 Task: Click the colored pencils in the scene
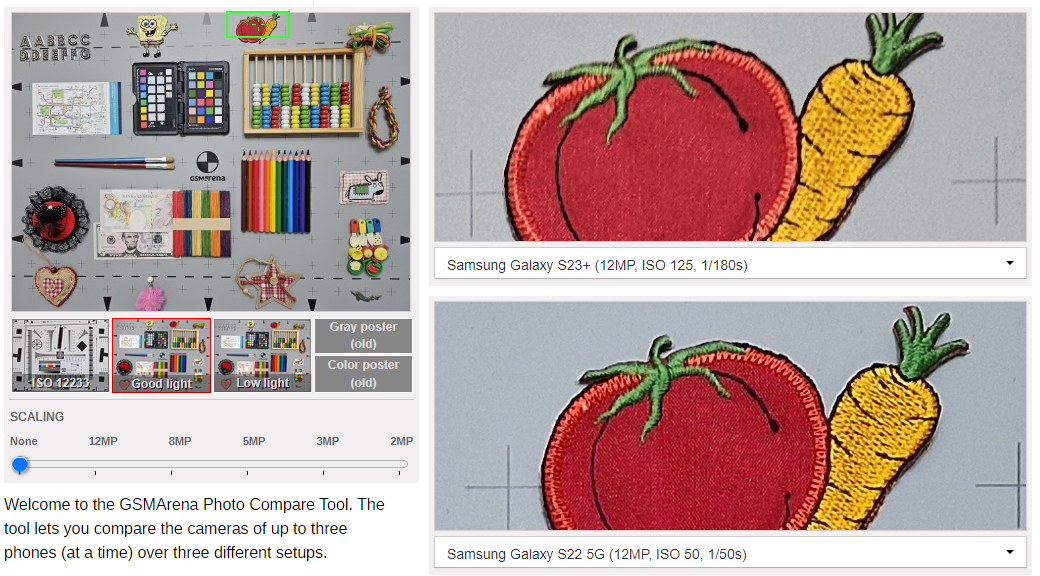coord(276,191)
